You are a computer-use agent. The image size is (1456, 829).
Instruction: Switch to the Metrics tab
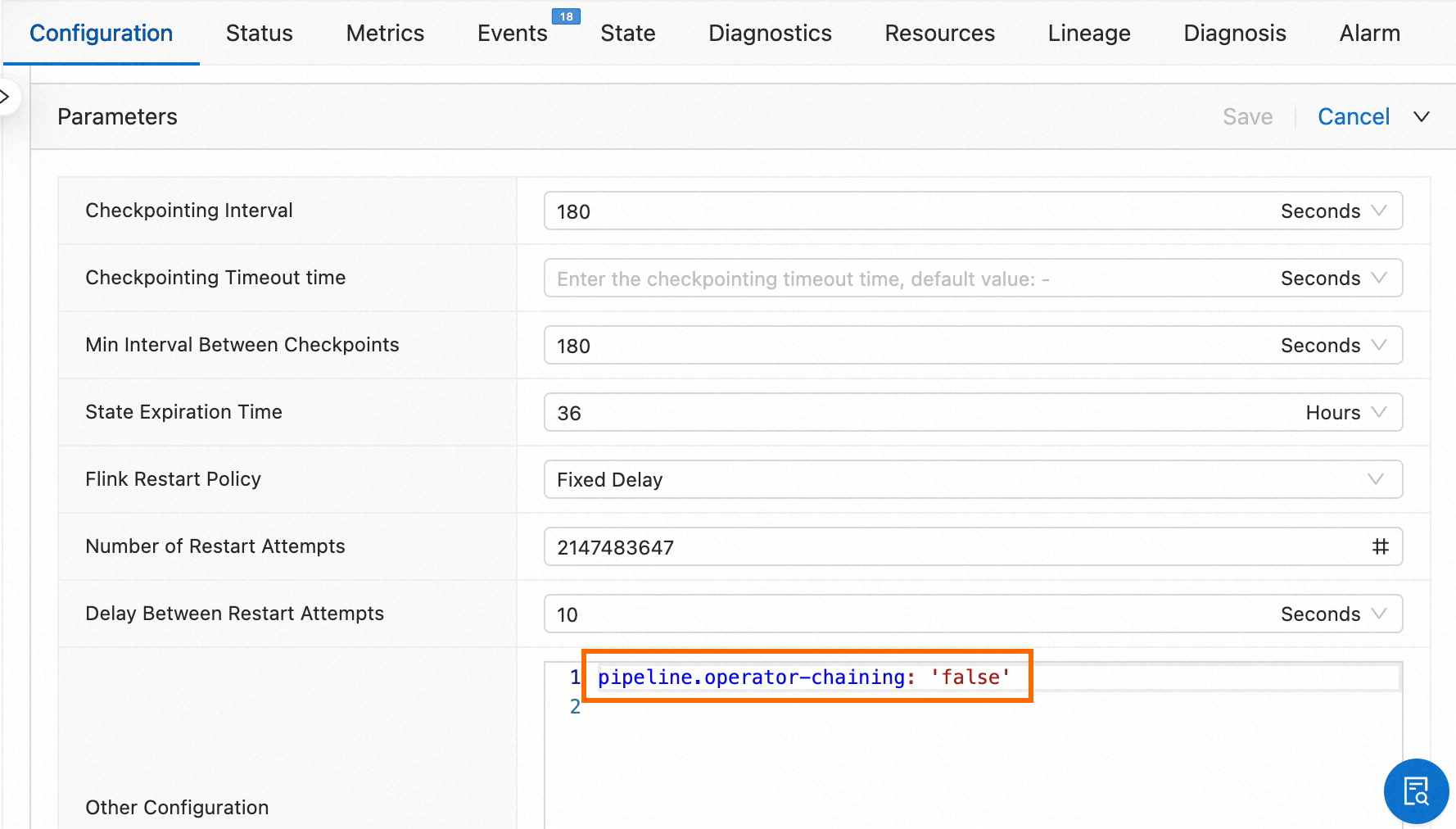point(385,33)
